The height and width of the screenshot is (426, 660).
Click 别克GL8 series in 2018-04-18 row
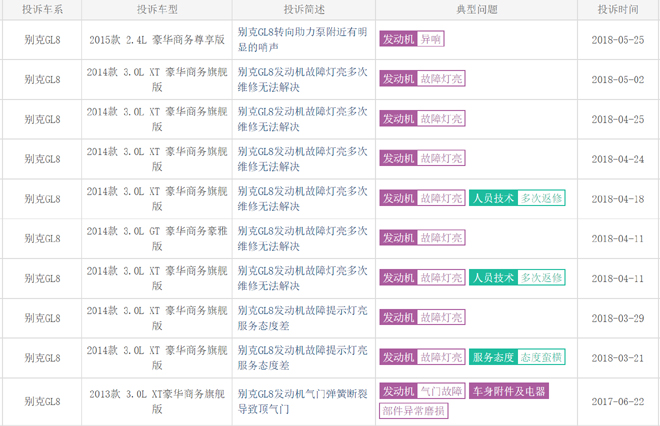tap(42, 199)
